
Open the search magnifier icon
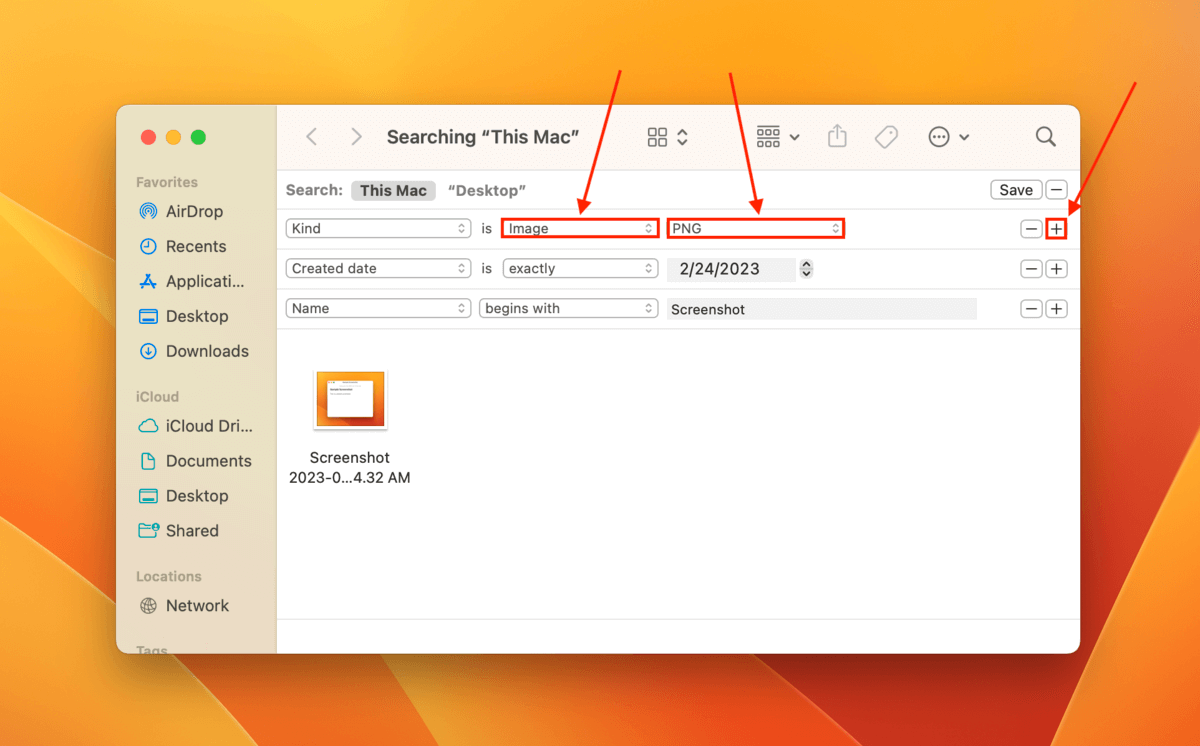[x=1045, y=137]
